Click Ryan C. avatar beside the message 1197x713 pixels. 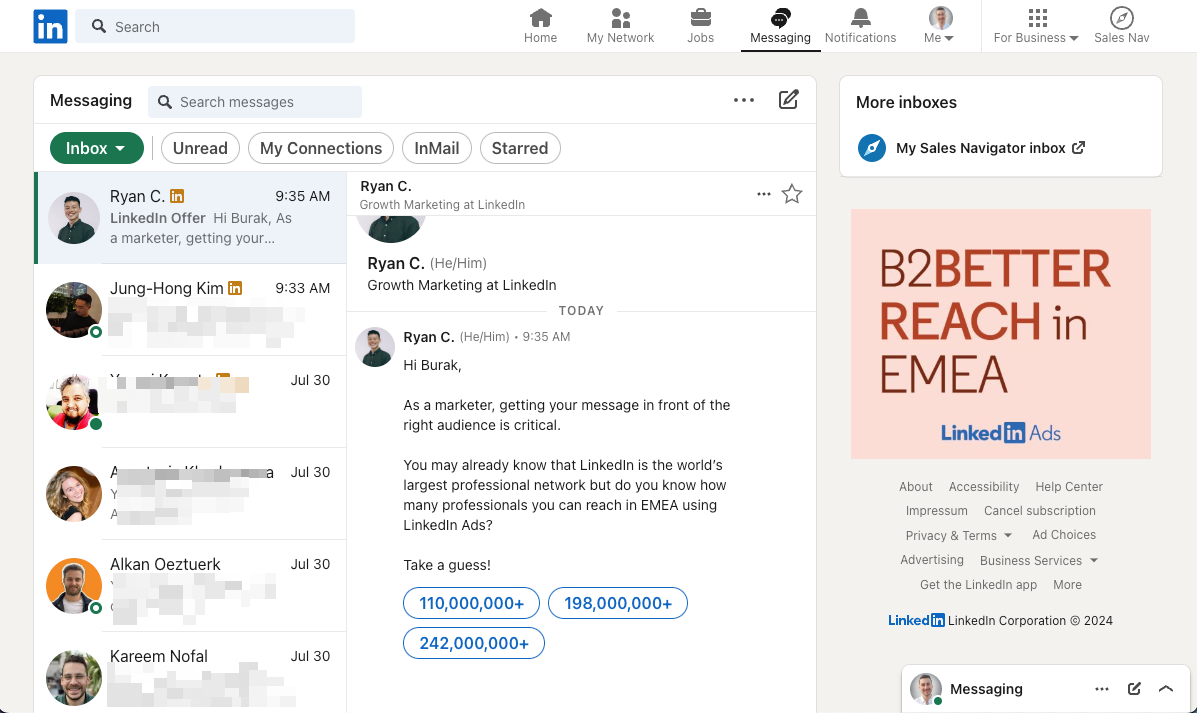pyautogui.click(x=375, y=347)
